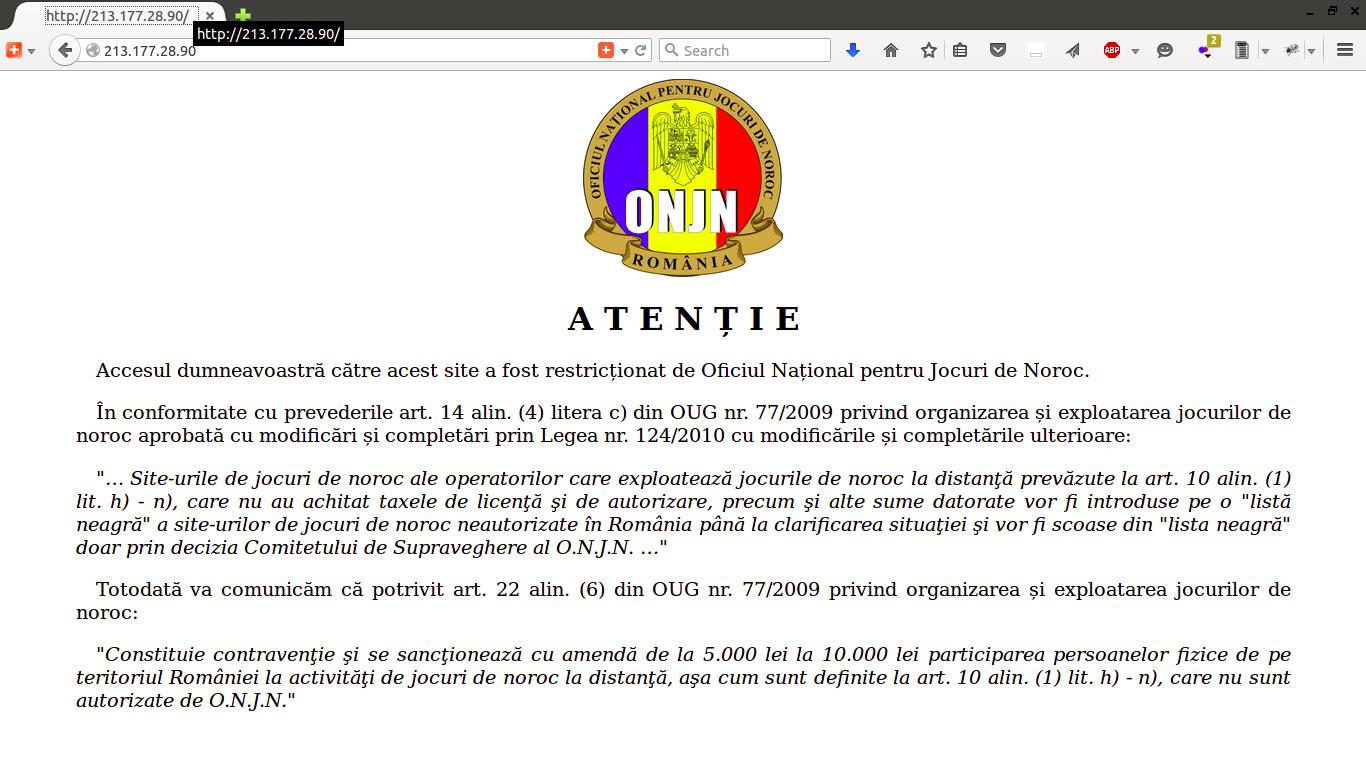Expand dropdown beside the far-left red plus icon
This screenshot has height=768, width=1366.
(31, 51)
